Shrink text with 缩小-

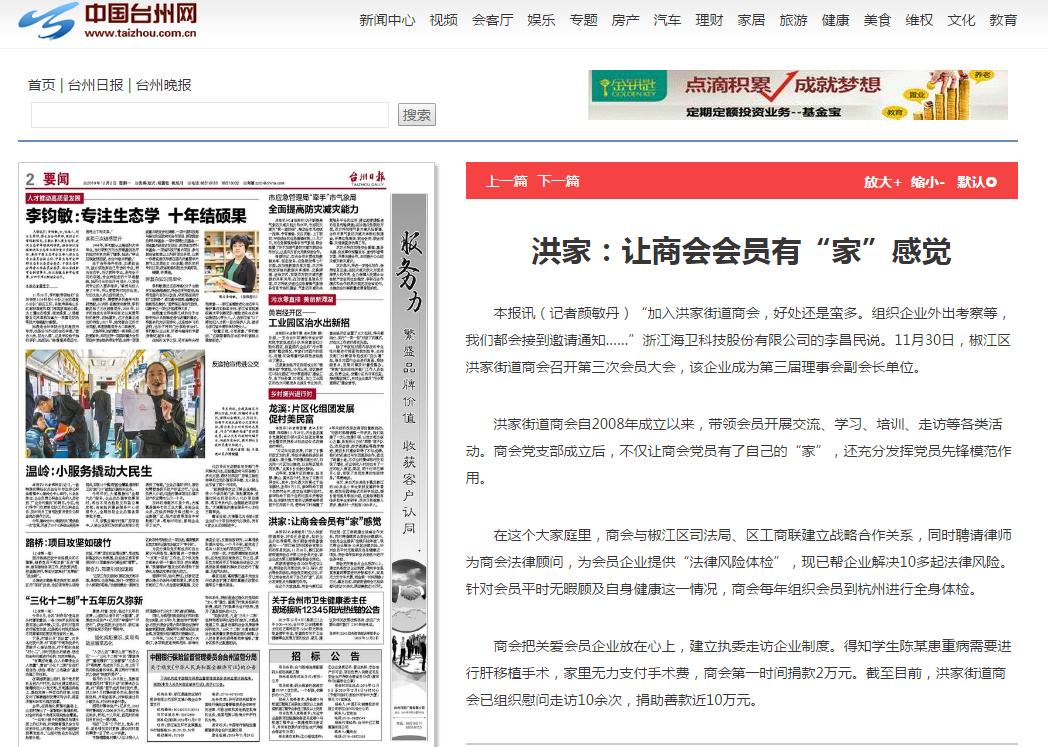[x=928, y=182]
